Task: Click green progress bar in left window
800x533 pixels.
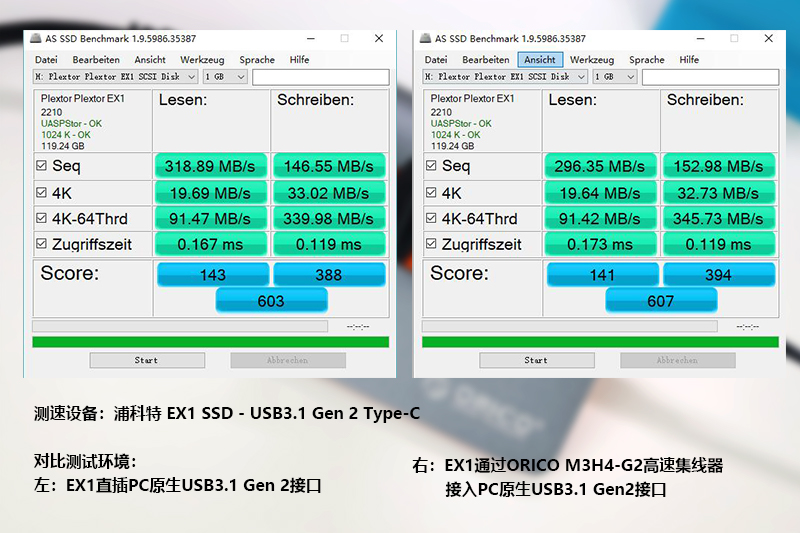Action: 211,342
